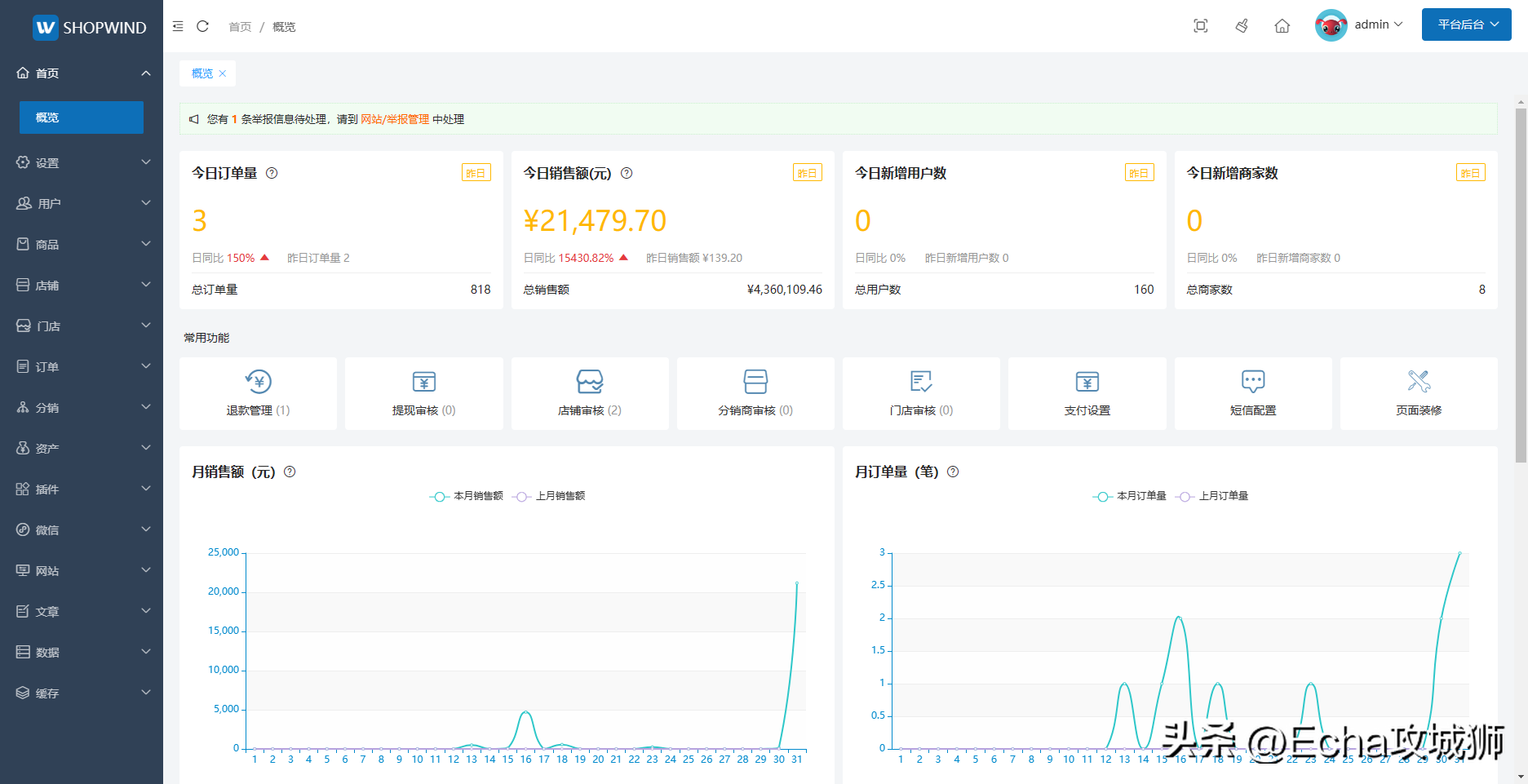Click the ShopWind logo
The width and height of the screenshot is (1528, 784).
(x=89, y=27)
